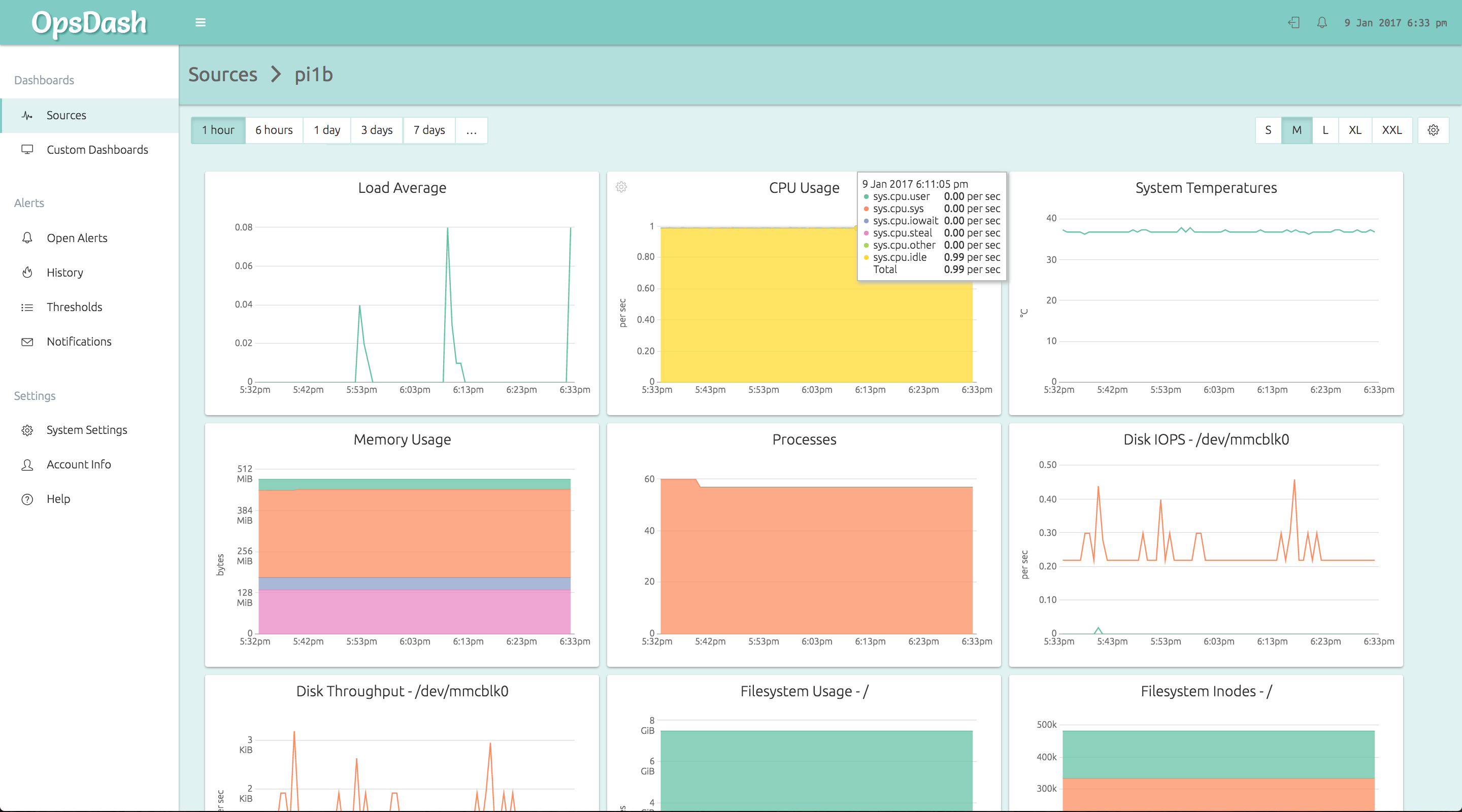Click the Sources breadcrumb link
Screen dimensions: 1462x812
point(222,75)
